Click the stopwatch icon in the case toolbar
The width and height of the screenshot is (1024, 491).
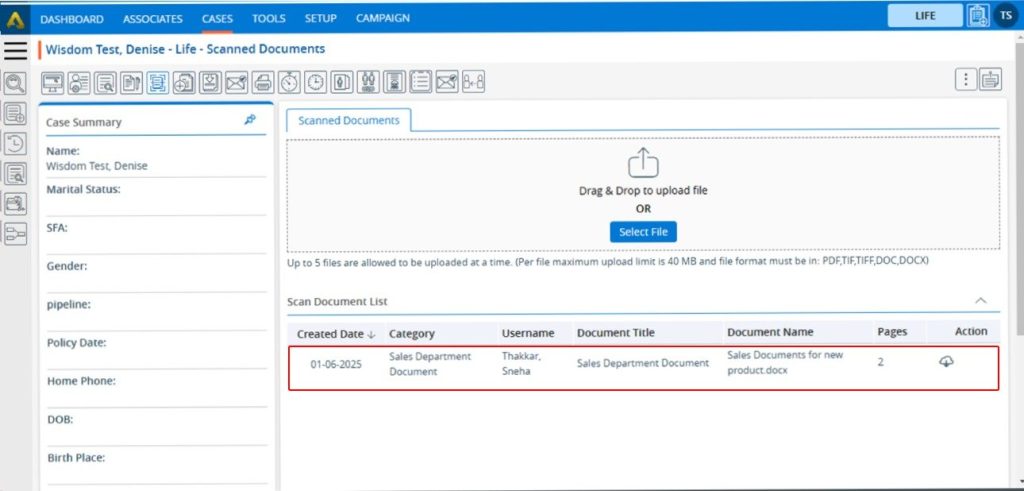[x=289, y=82]
